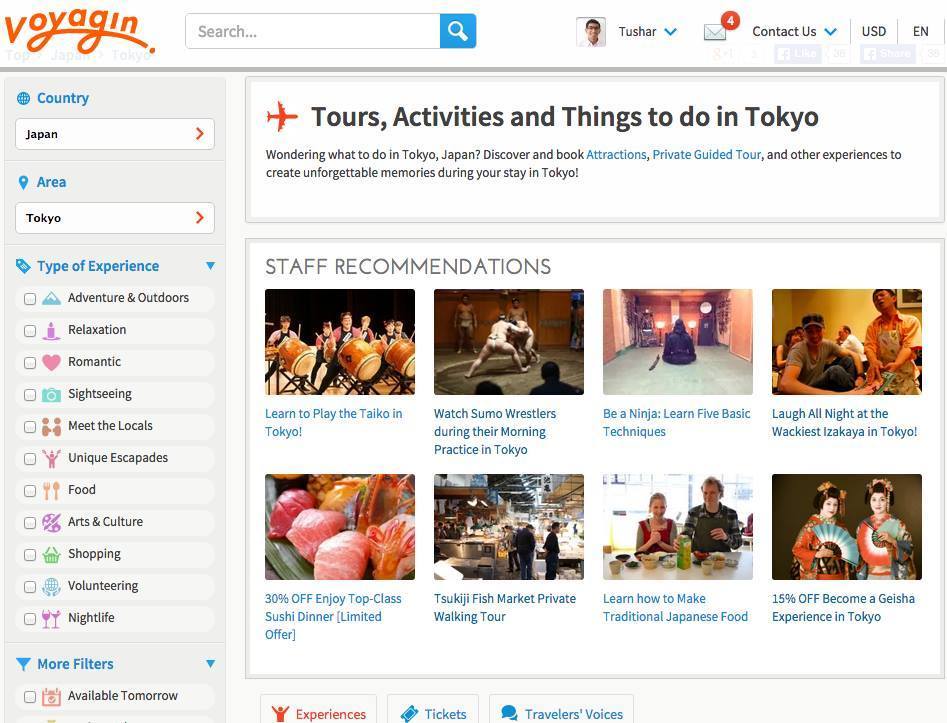Viewport: 947px width, 723px height.
Task: Enable the Food filter checkbox
Action: pyautogui.click(x=30, y=491)
